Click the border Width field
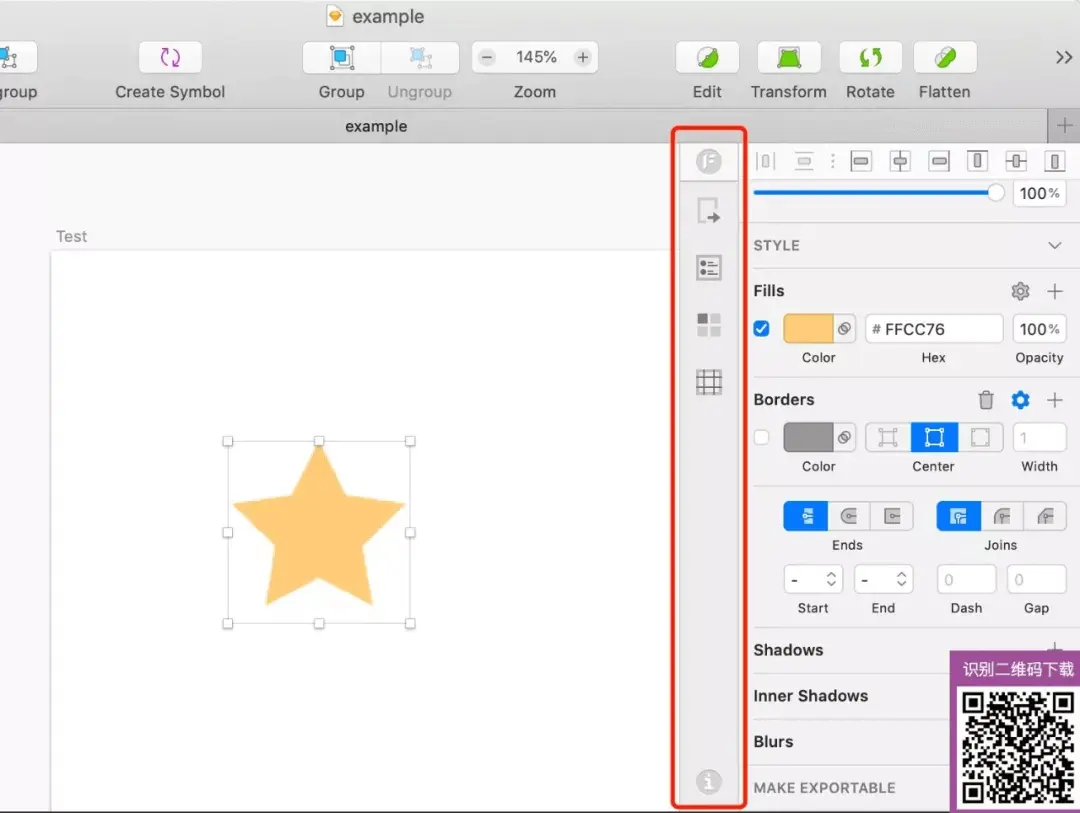Screen dimensions: 1080x813 click(1039, 438)
